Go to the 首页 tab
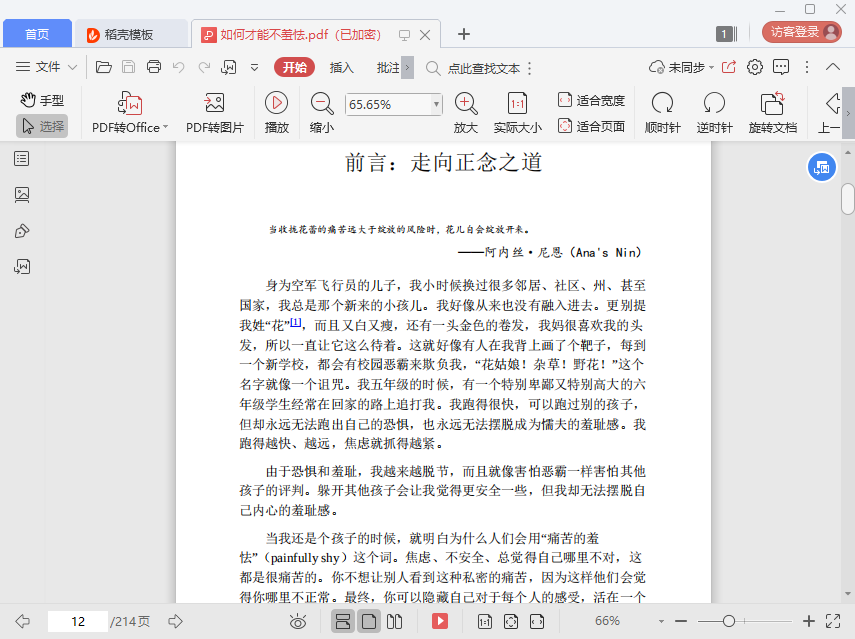855x639 pixels. (37, 34)
